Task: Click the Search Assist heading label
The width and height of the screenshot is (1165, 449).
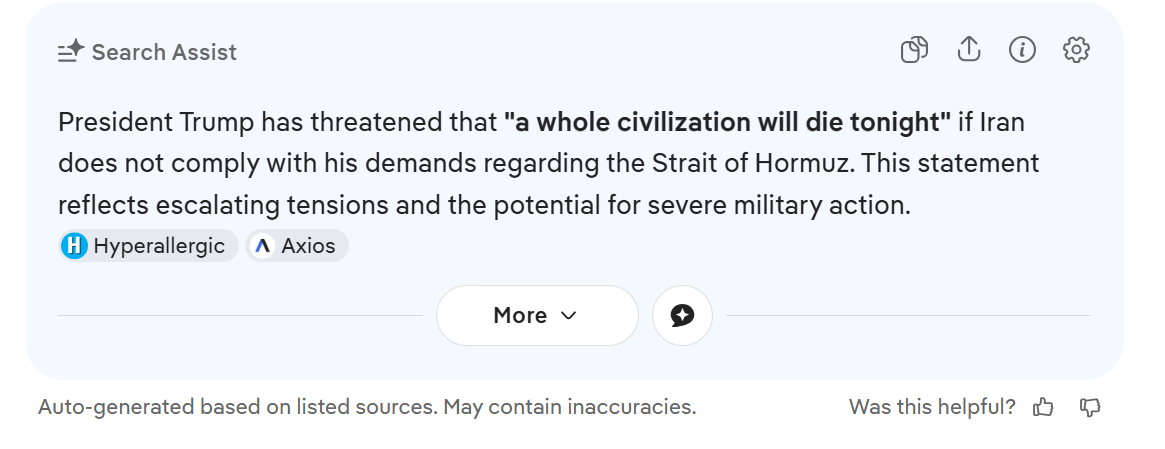Action: pyautogui.click(x=164, y=52)
